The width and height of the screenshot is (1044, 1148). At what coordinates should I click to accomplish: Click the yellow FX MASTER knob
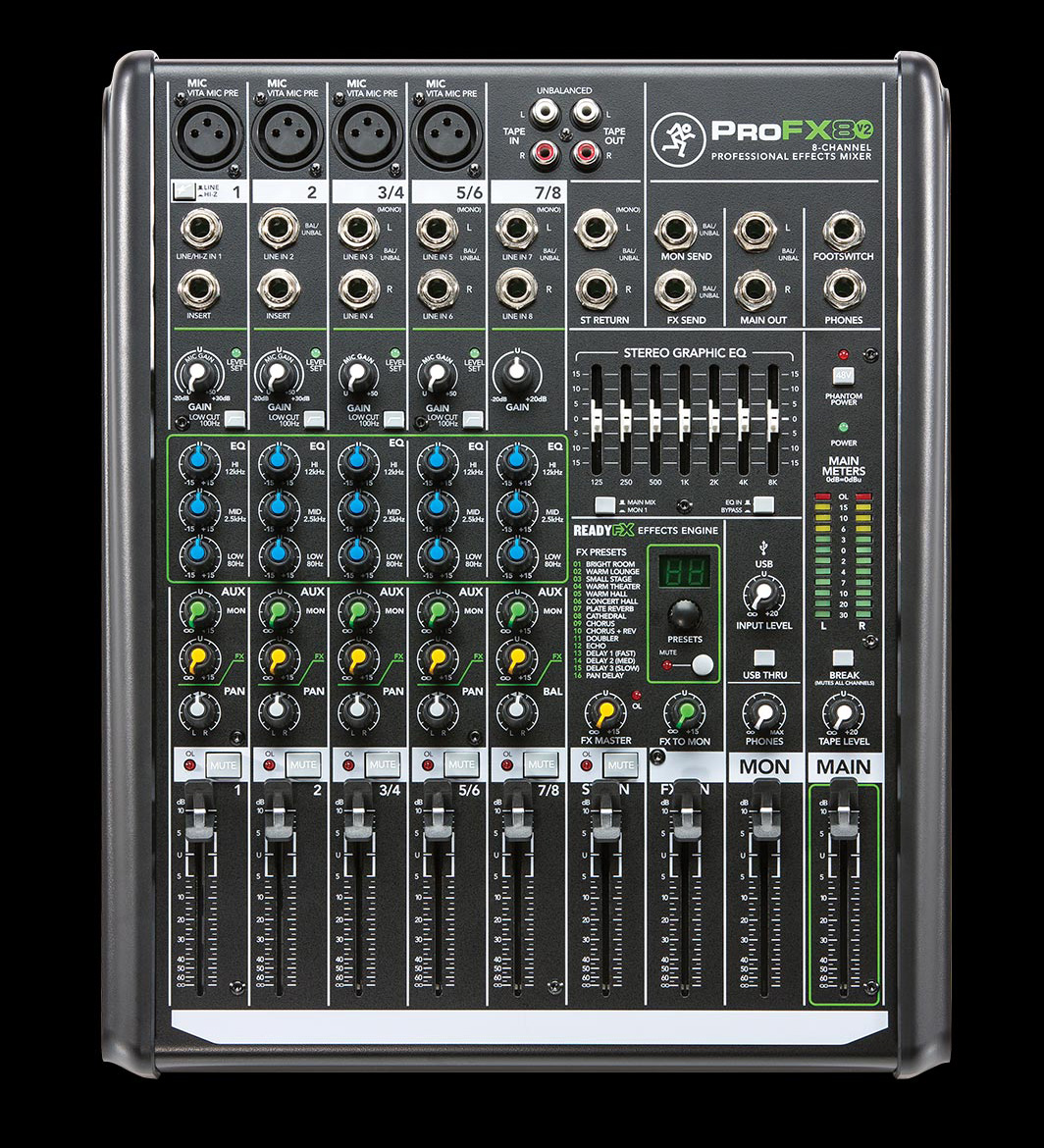point(605,714)
